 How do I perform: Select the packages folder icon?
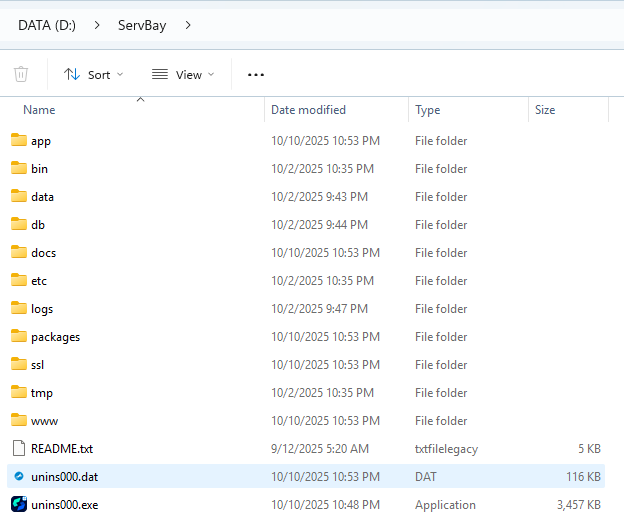click(19, 336)
